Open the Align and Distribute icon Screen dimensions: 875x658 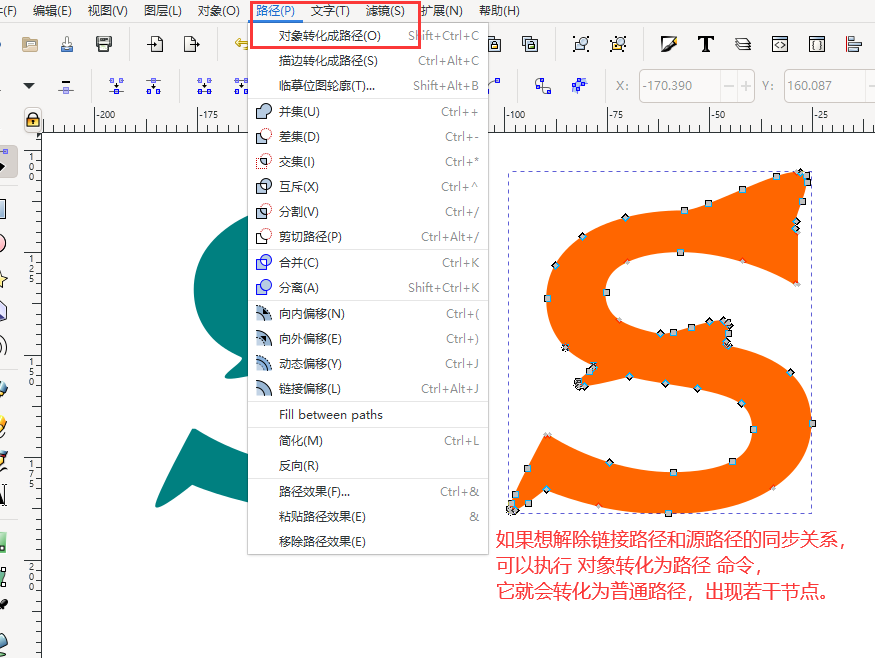tap(854, 44)
